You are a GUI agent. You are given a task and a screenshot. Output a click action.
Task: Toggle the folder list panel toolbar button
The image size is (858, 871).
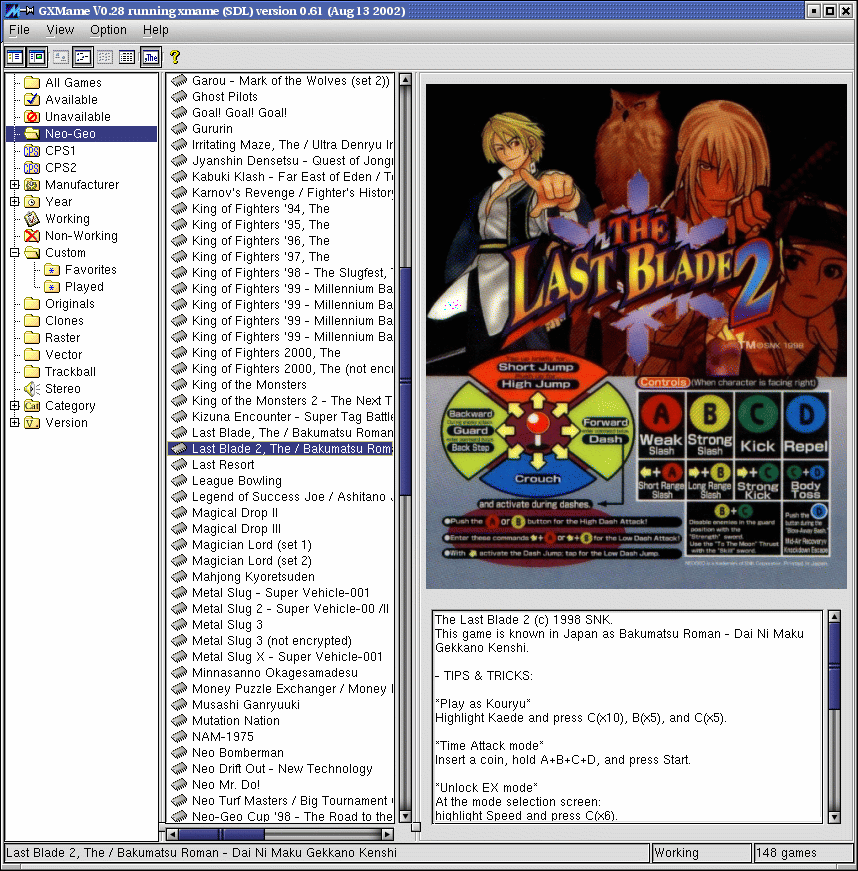click(15, 57)
